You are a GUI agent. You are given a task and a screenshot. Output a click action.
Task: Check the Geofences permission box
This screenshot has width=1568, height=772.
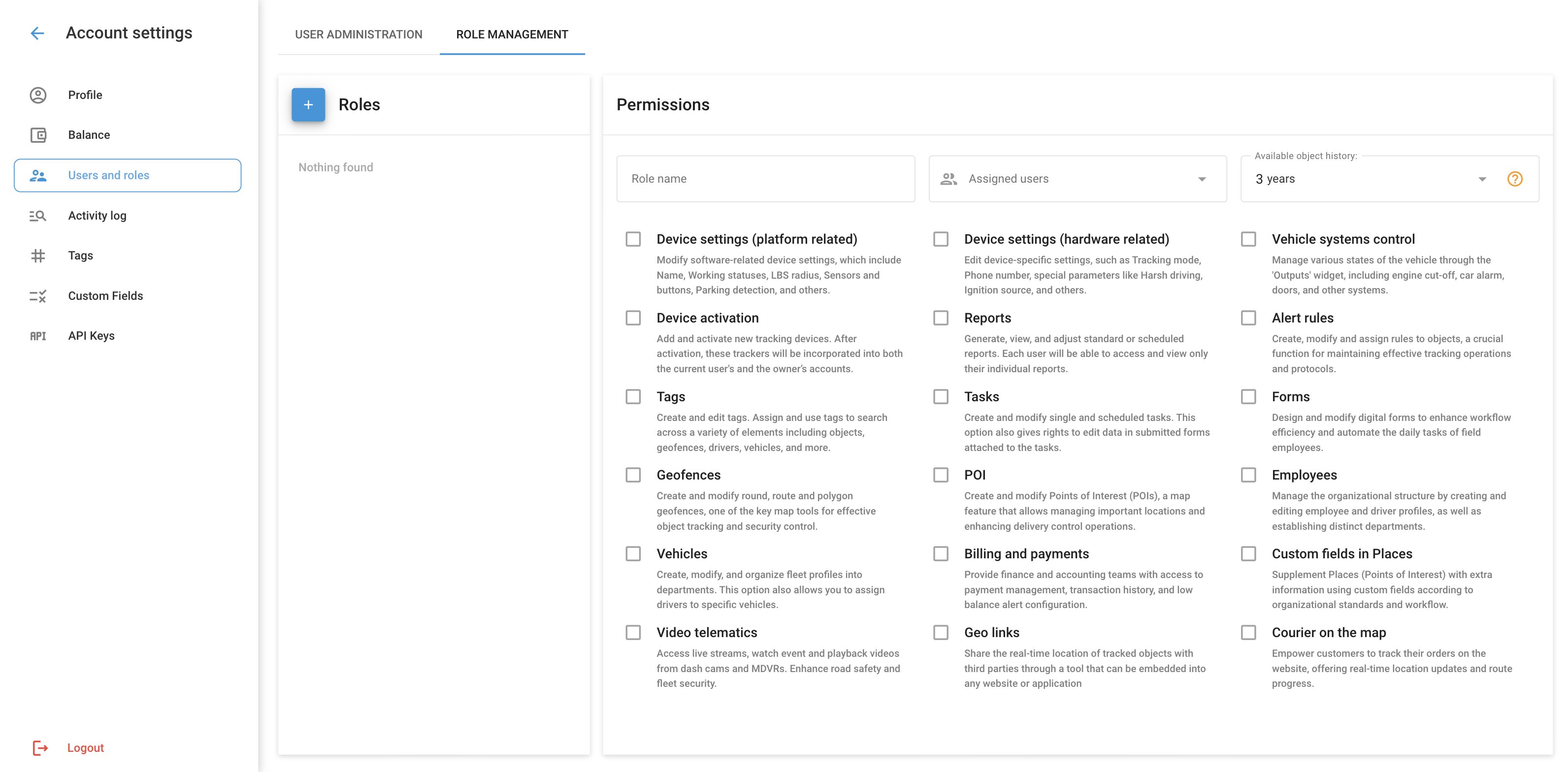pos(633,475)
